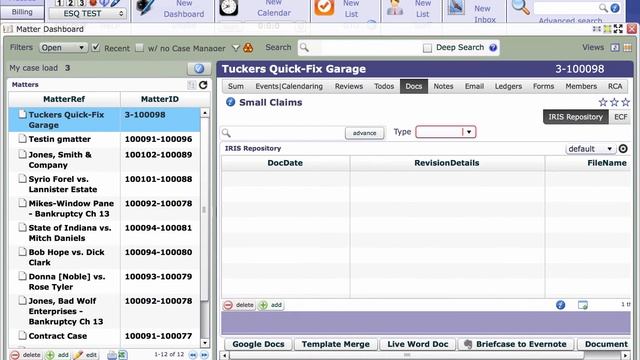Click Template Merge button
Viewport: 640px width, 360px height.
click(336, 344)
